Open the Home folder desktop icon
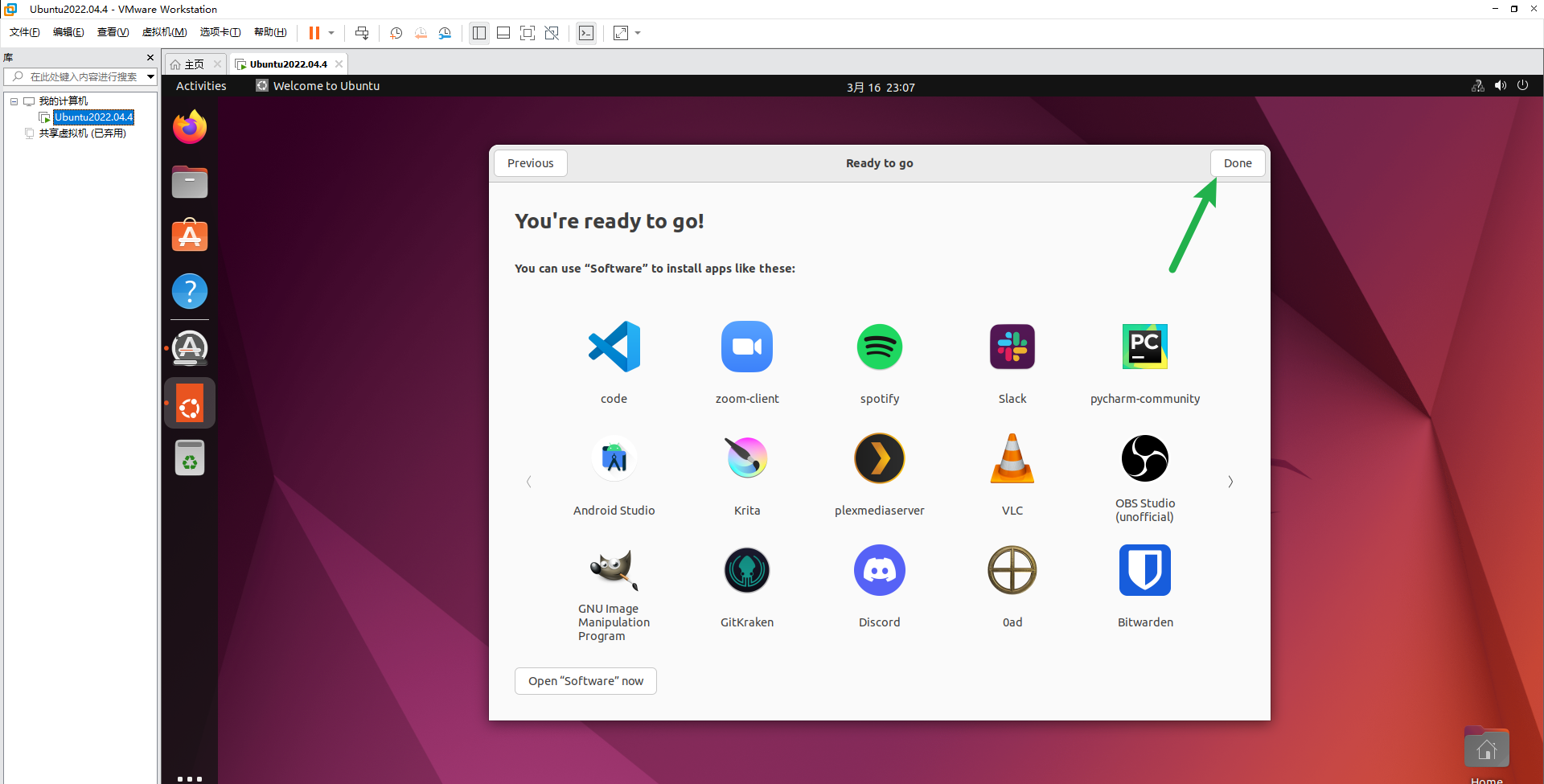The image size is (1544, 784). (x=1487, y=748)
